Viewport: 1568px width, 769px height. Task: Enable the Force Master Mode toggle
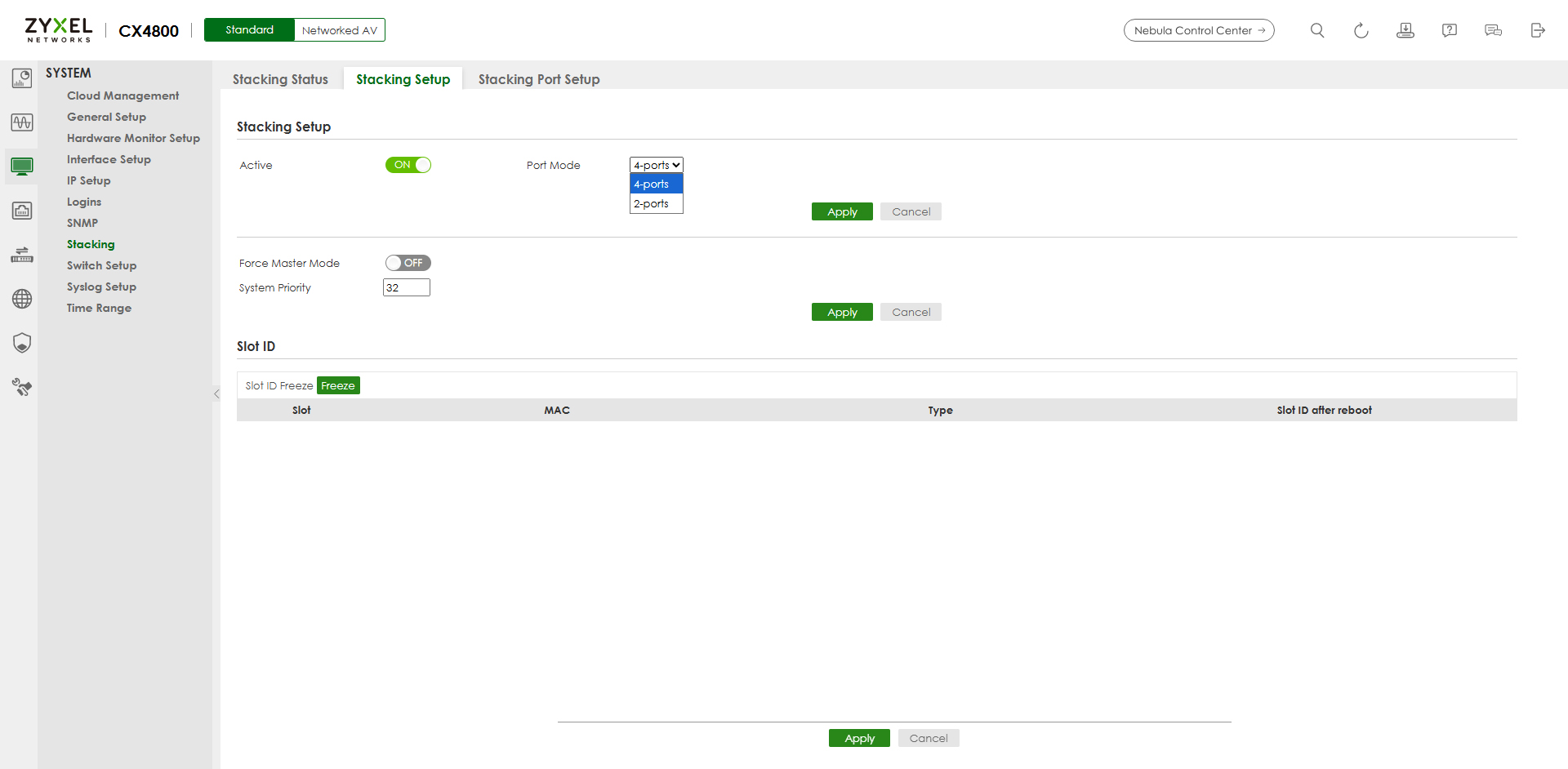(x=408, y=263)
